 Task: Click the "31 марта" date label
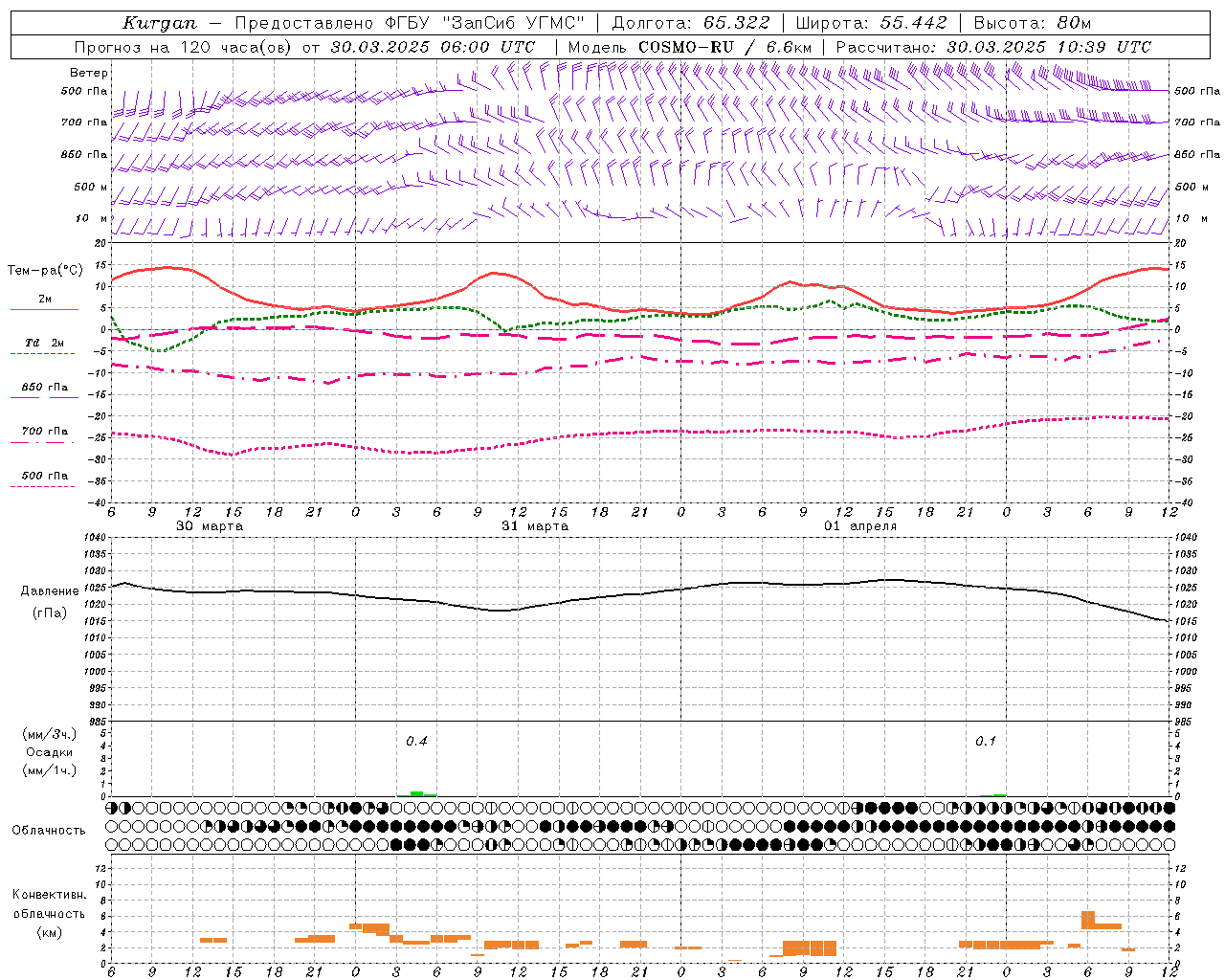tap(535, 526)
